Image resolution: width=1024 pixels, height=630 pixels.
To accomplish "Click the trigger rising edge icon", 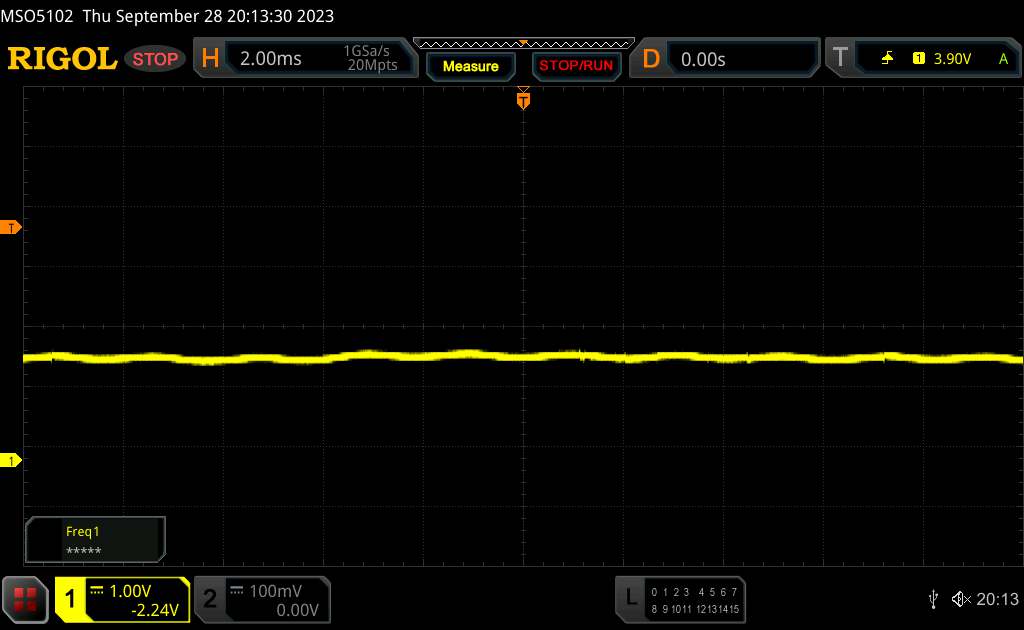I will 887,59.
